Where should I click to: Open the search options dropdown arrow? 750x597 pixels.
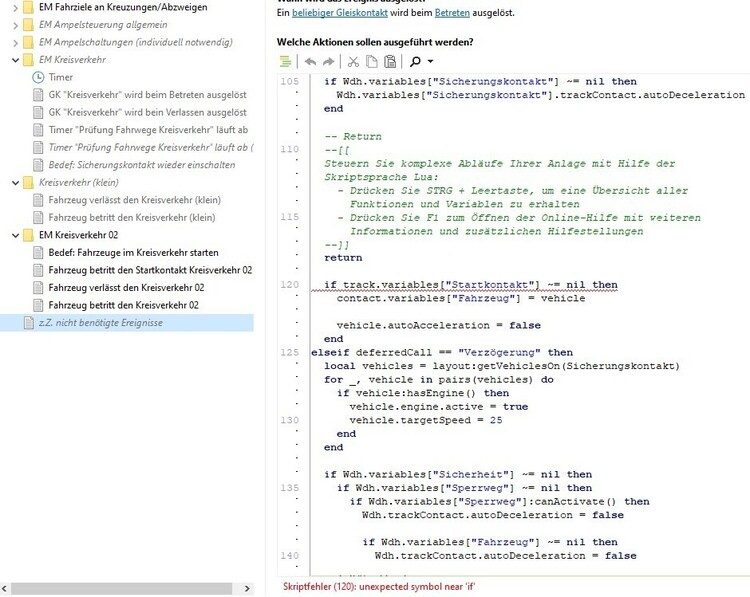pyautogui.click(x=430, y=62)
